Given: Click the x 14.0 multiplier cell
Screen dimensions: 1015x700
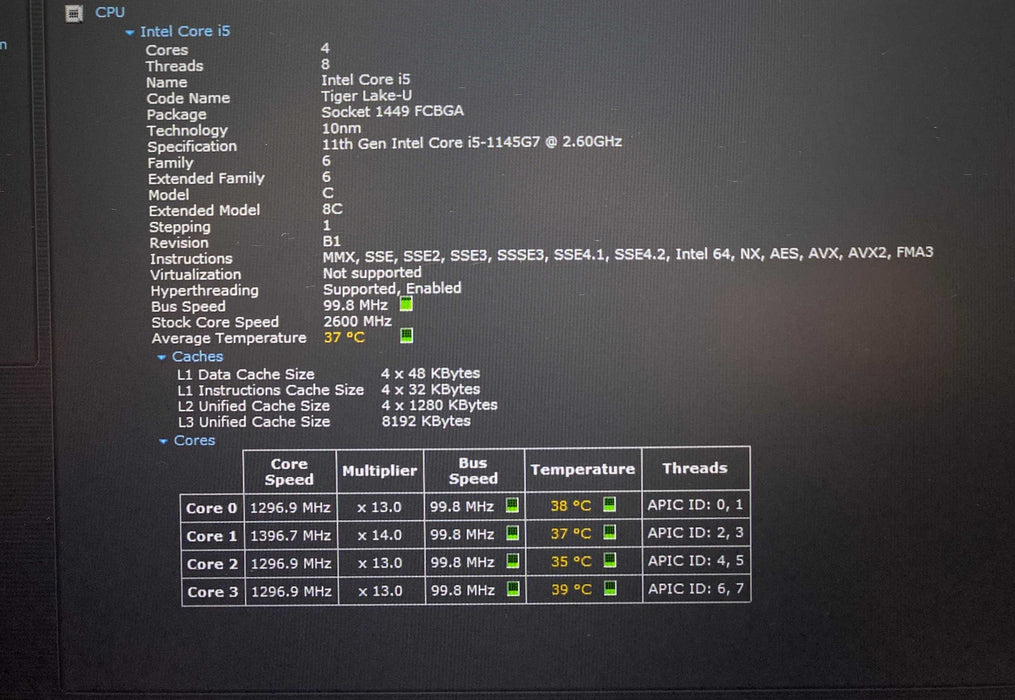Looking at the screenshot, I should 380,535.
